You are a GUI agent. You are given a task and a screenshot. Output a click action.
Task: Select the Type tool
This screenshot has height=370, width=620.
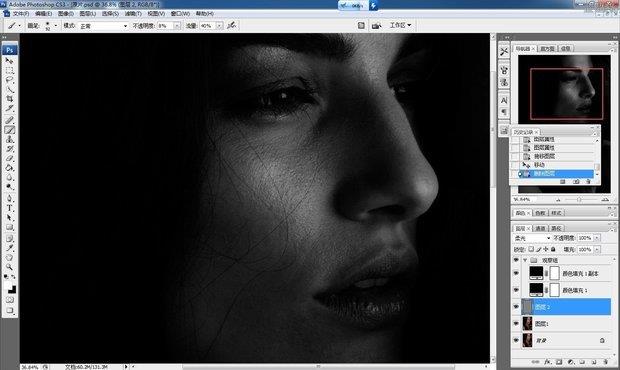click(9, 208)
